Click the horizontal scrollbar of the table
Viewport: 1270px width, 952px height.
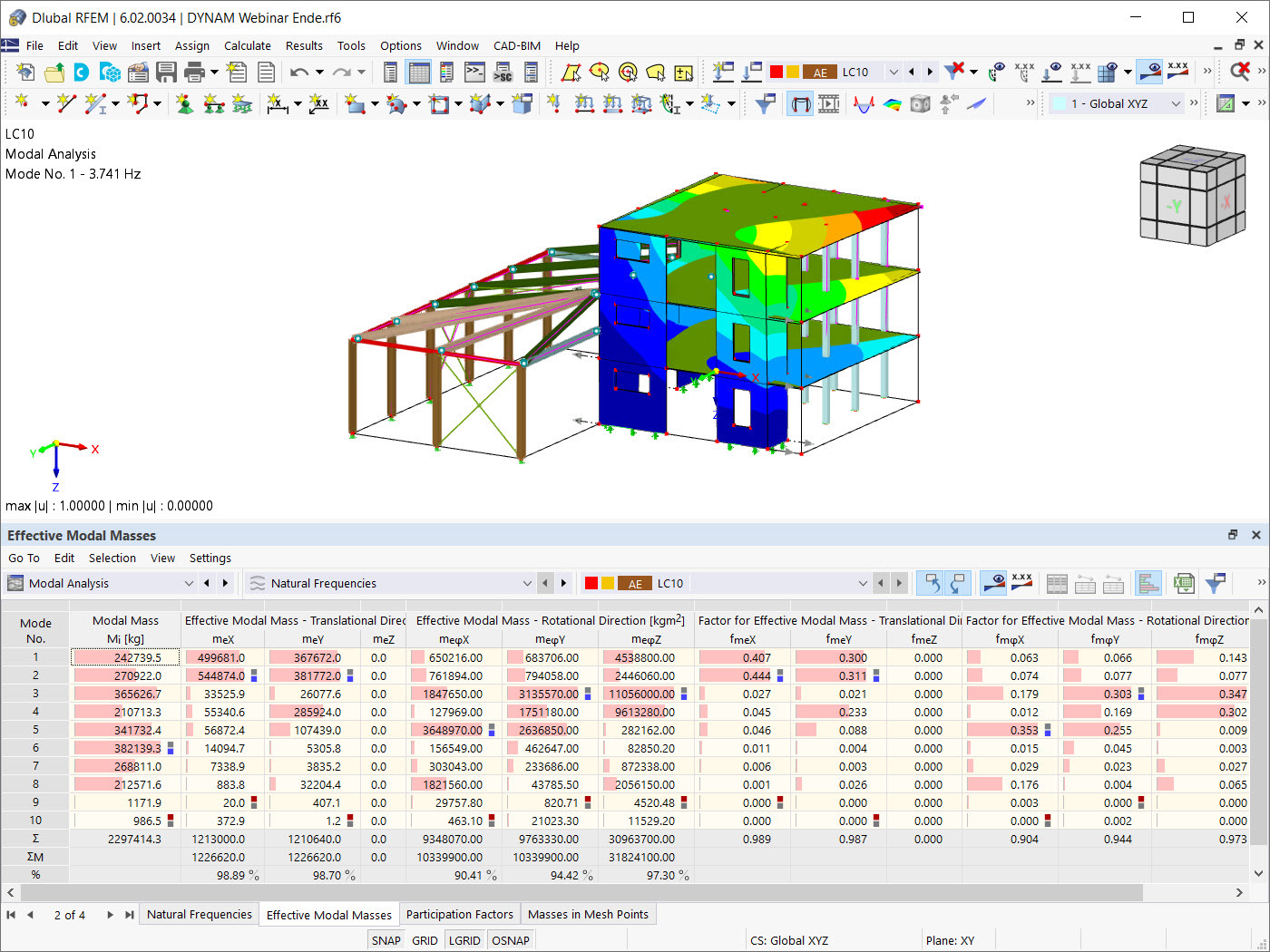click(581, 892)
